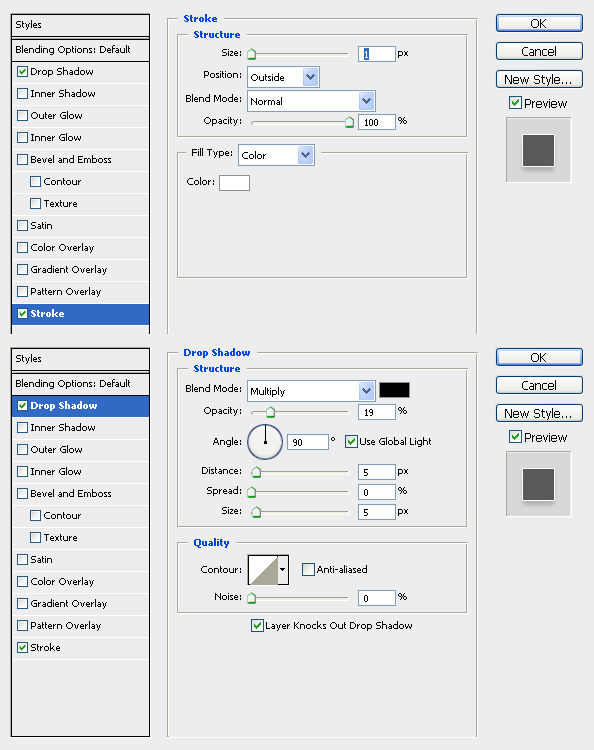Screen dimensions: 594x750
Task: Click the contour dropdown arrow
Action: (283, 570)
